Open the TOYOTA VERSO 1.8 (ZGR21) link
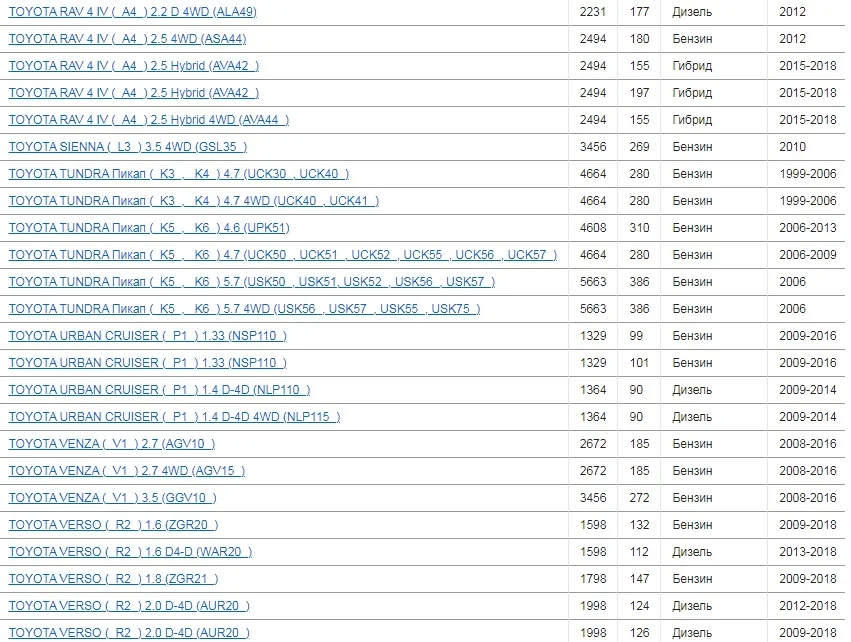 (x=113, y=580)
